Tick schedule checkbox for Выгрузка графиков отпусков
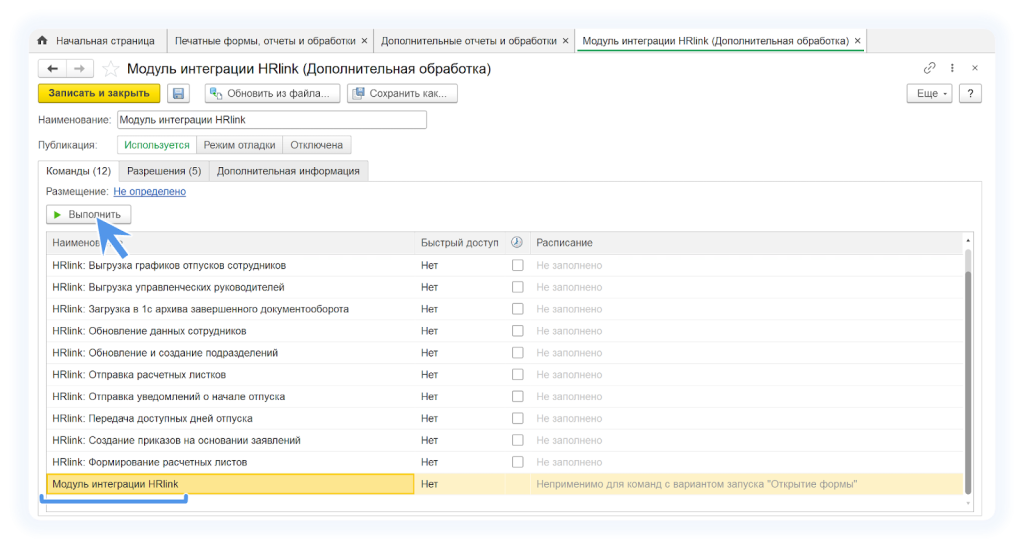The width and height of the screenshot is (1024, 549). [517, 265]
